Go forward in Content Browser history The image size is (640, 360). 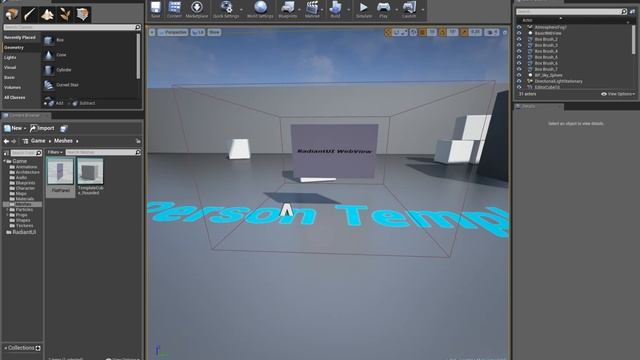[x=13, y=141]
